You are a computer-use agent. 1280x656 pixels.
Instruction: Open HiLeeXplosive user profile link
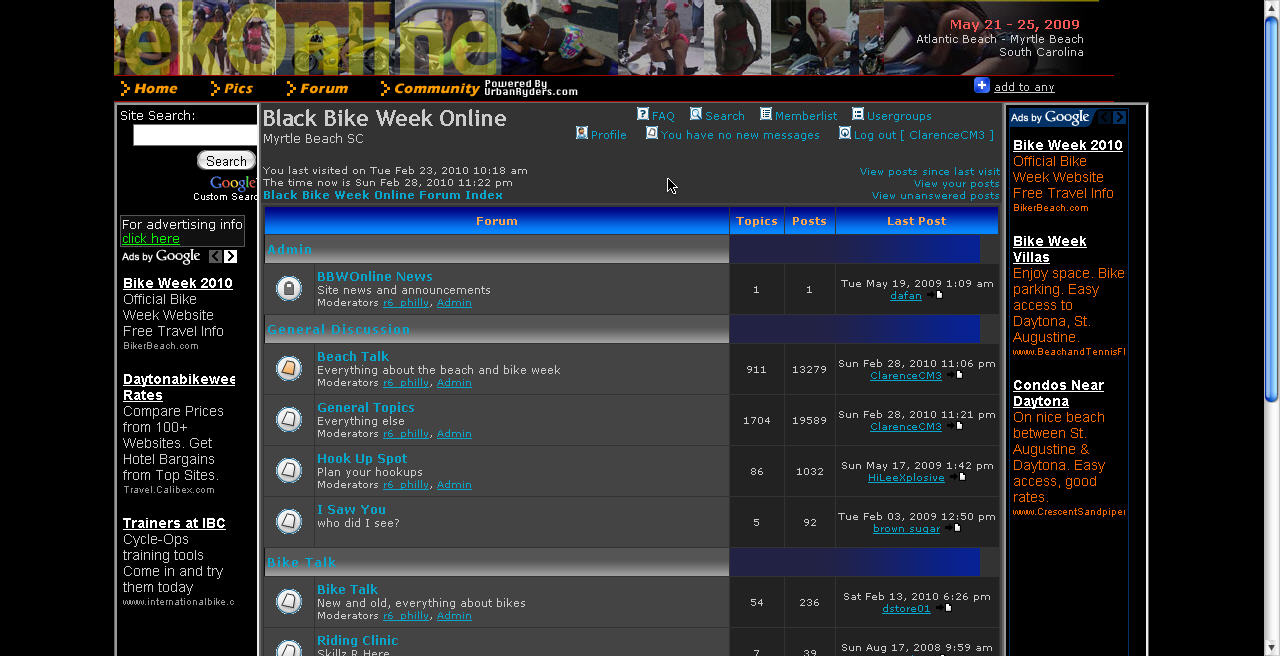pos(906,478)
